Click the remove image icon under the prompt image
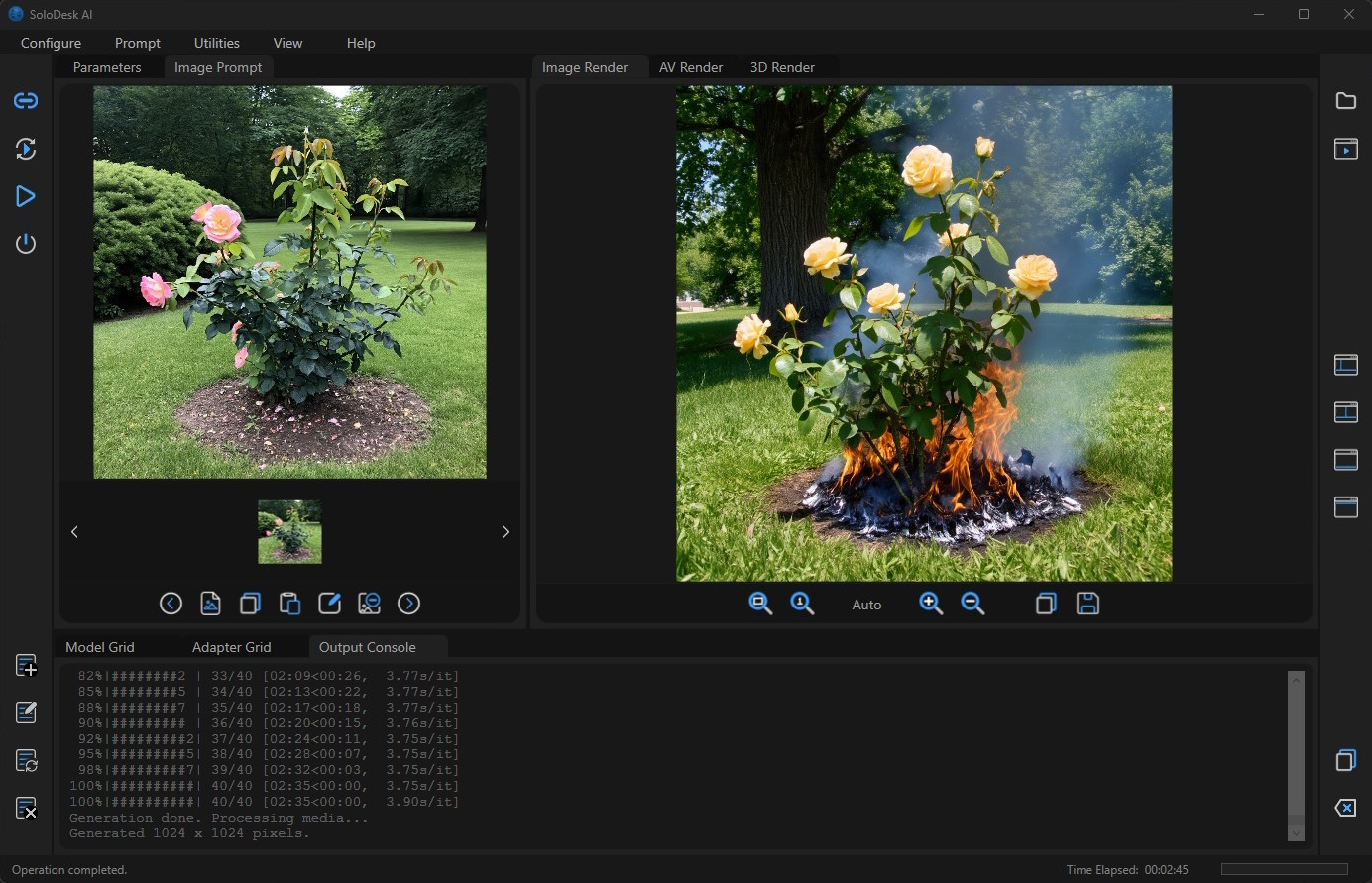Screen dimensions: 1372x883 point(369,604)
